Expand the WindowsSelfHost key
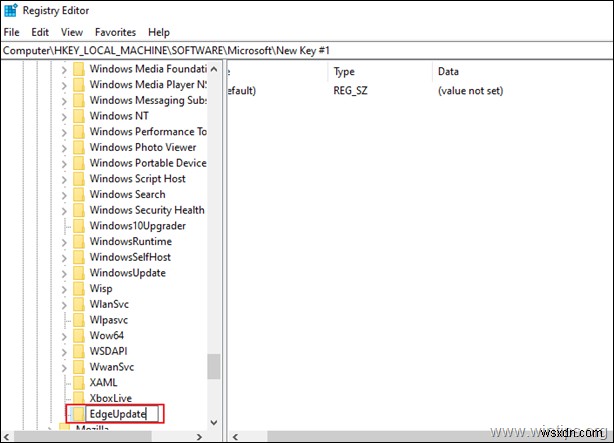This screenshot has width=614, height=443. click(64, 258)
